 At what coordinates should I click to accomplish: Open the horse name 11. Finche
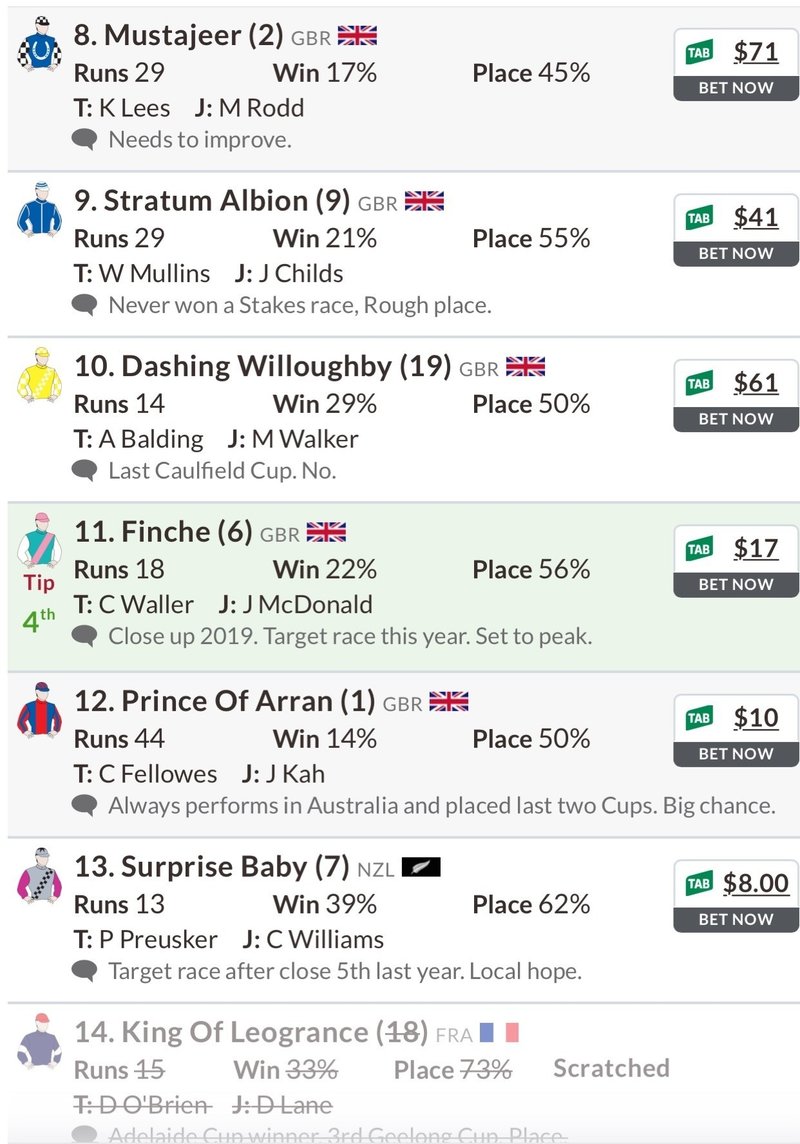(x=163, y=532)
